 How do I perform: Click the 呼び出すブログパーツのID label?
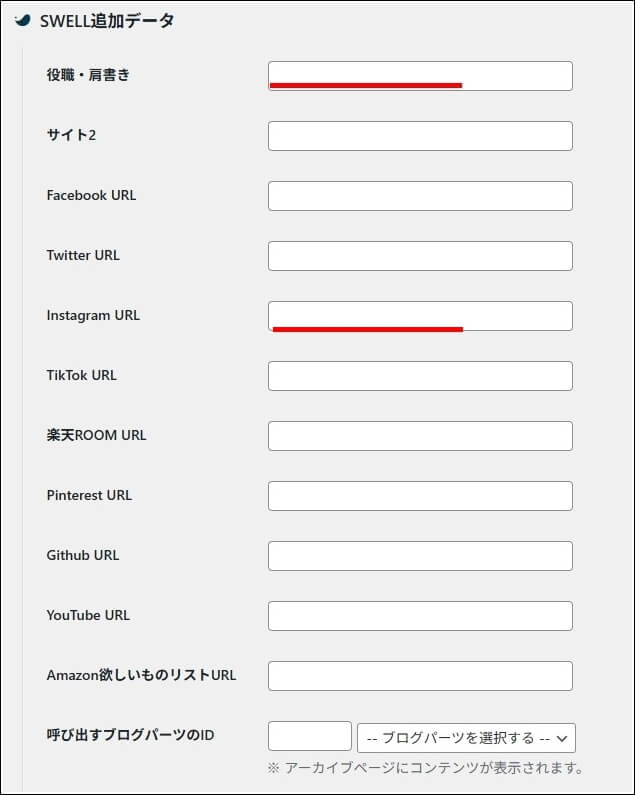pyautogui.click(x=130, y=735)
